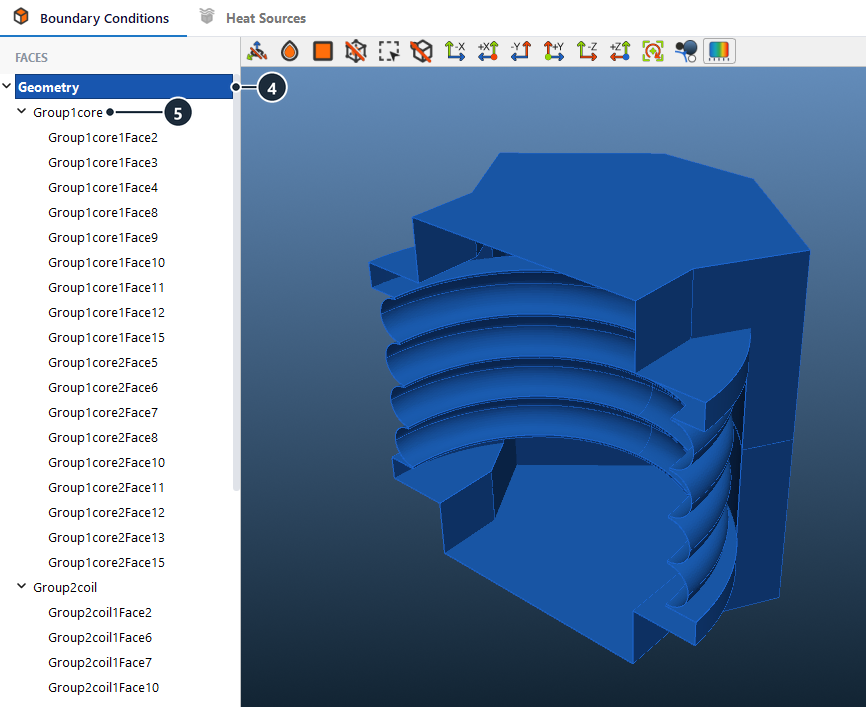This screenshot has width=866, height=707.
Task: Select face Group1core2Face11
Action: 106,488
